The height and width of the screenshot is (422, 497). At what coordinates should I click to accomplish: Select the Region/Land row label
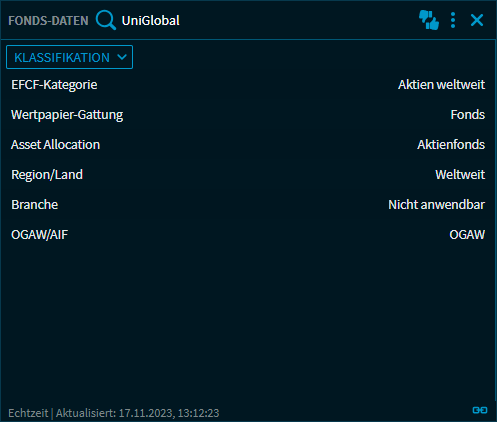tap(47, 175)
